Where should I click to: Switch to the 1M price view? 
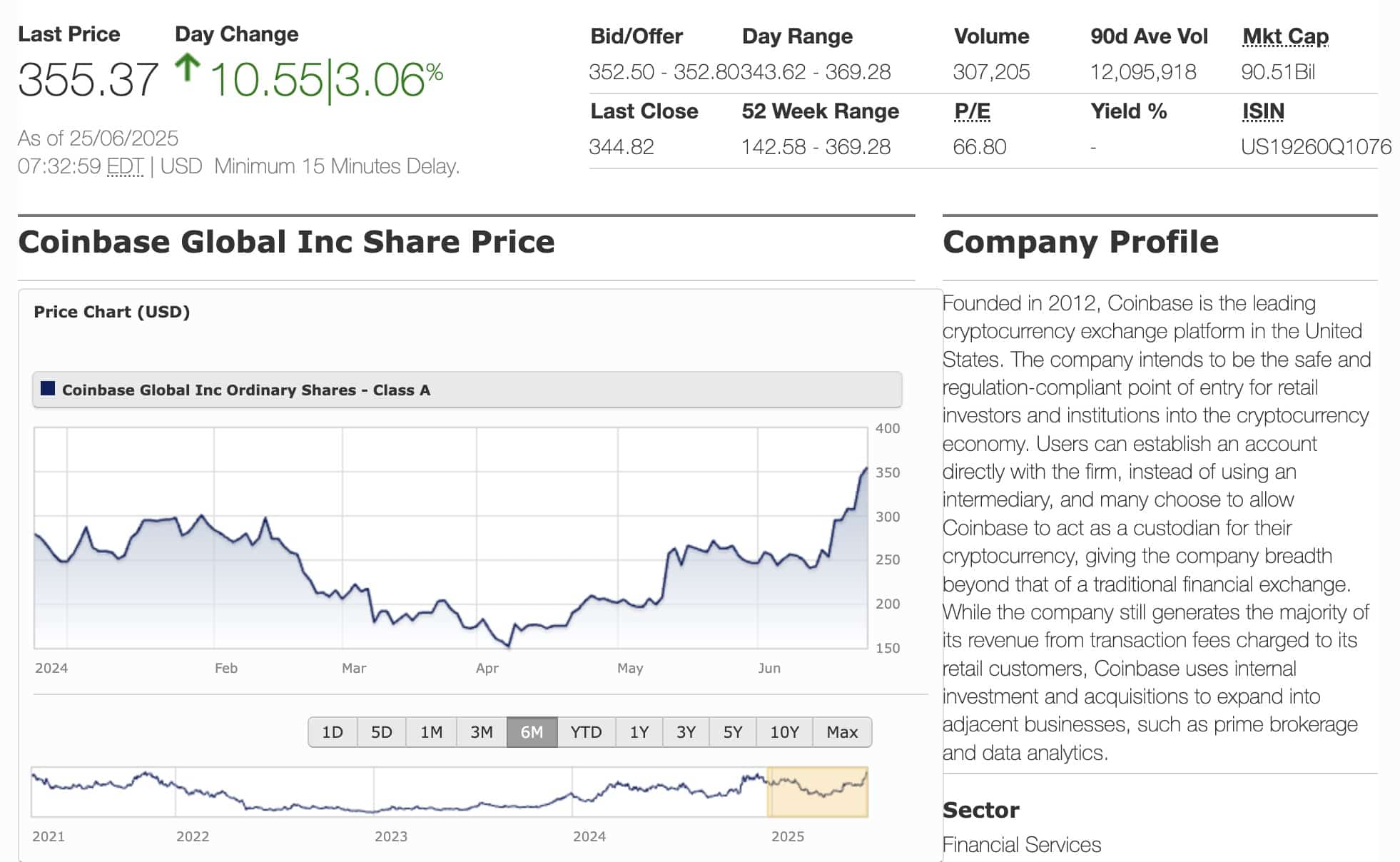tap(432, 731)
